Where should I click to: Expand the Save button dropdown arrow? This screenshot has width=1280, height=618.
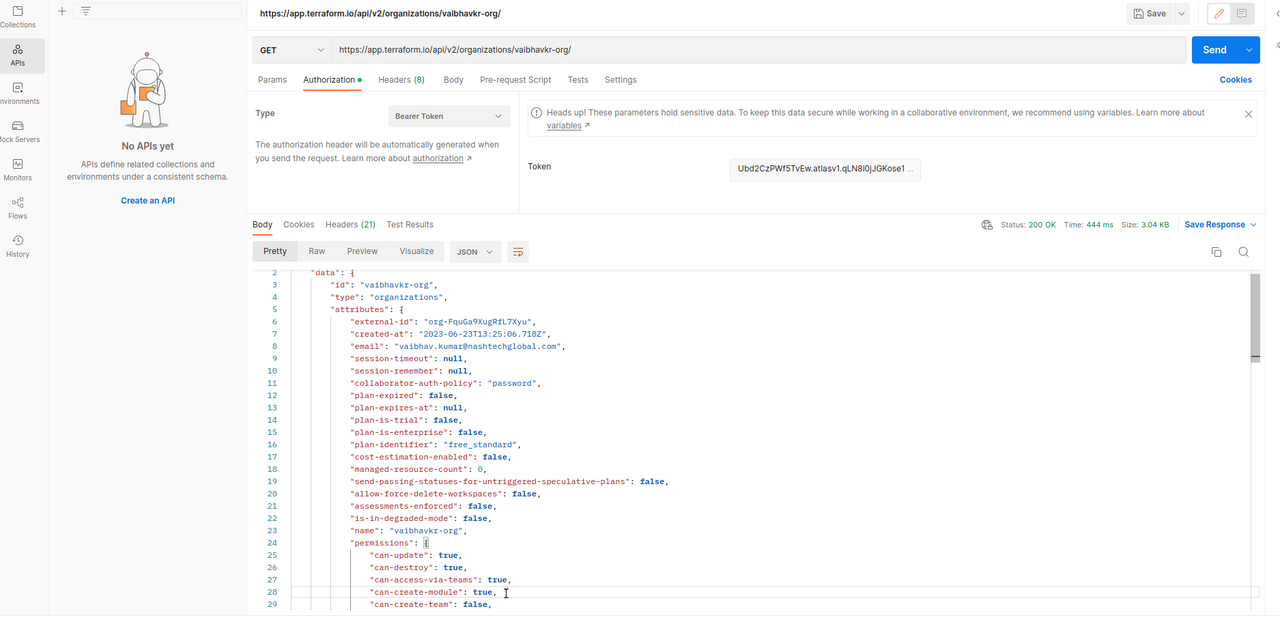click(1181, 14)
